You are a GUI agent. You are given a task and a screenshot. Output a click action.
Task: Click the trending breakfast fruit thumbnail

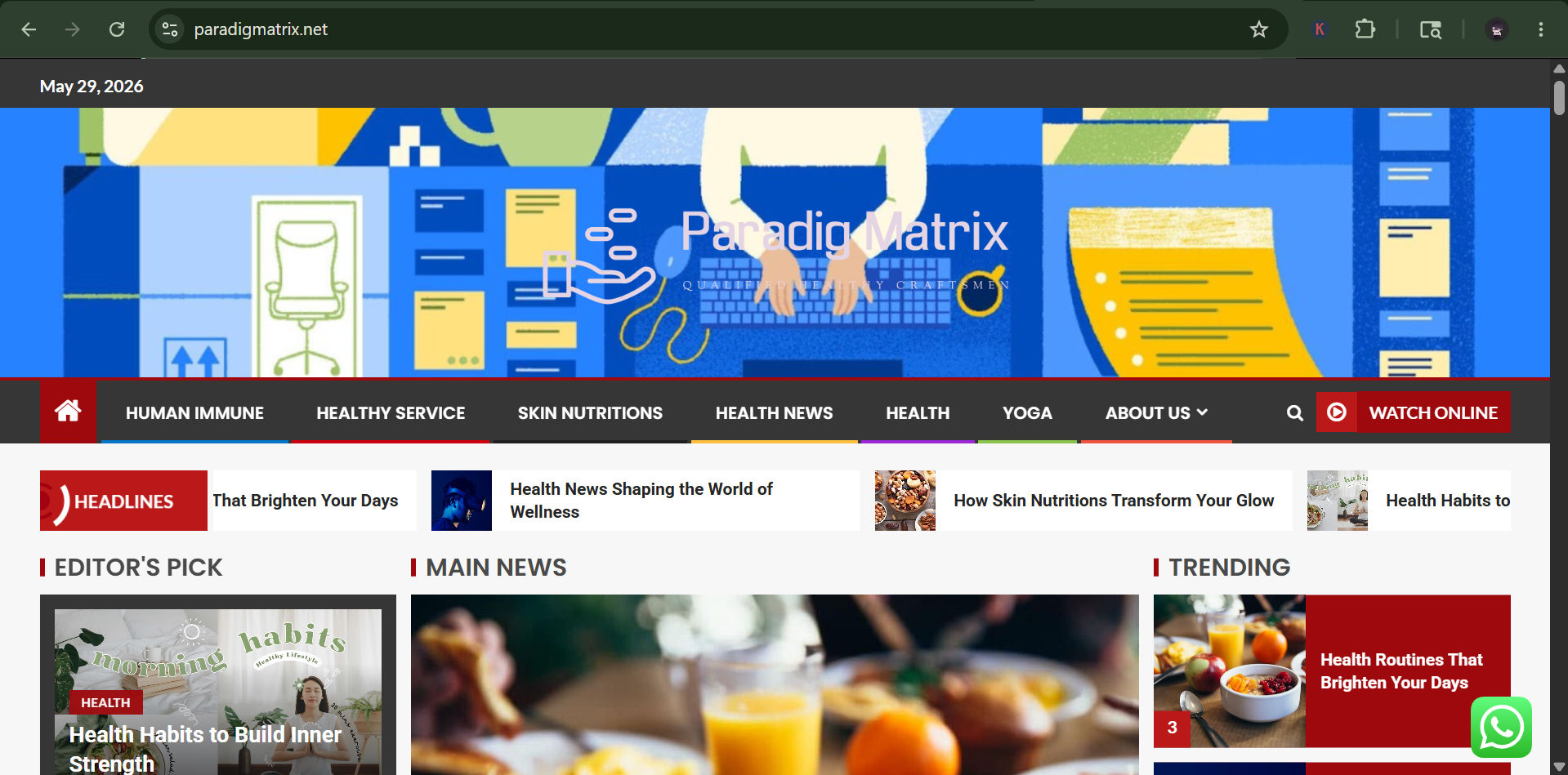pyautogui.click(x=1229, y=671)
